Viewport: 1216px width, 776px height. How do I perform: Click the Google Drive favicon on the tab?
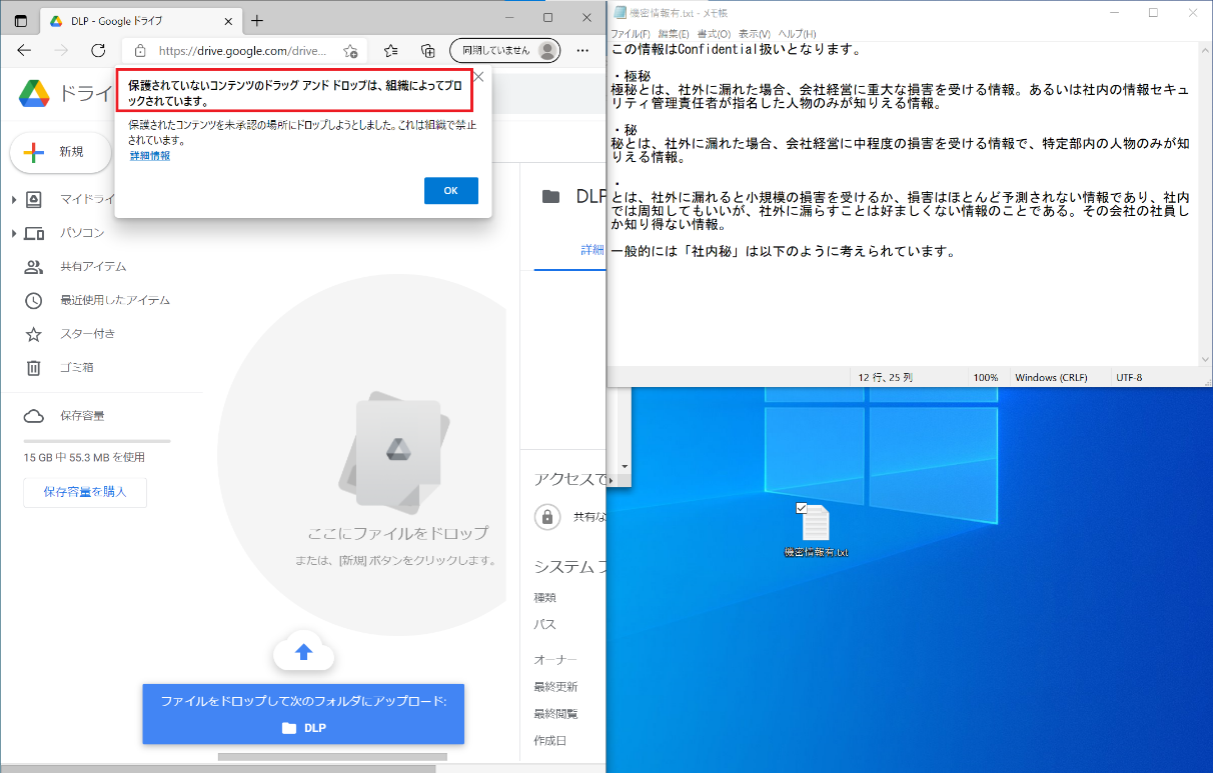click(x=56, y=20)
